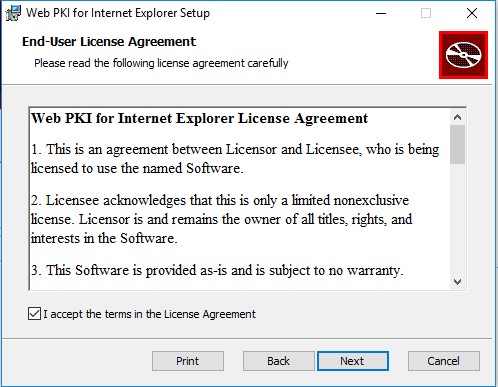Click the clause 3 warranty sentence
The image size is (498, 387).
click(x=217, y=270)
